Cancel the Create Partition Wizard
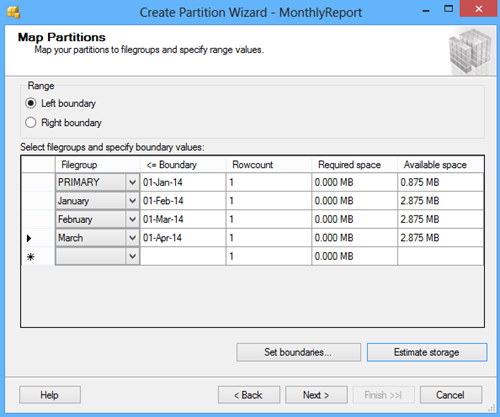This screenshot has width=500, height=417. tap(451, 395)
